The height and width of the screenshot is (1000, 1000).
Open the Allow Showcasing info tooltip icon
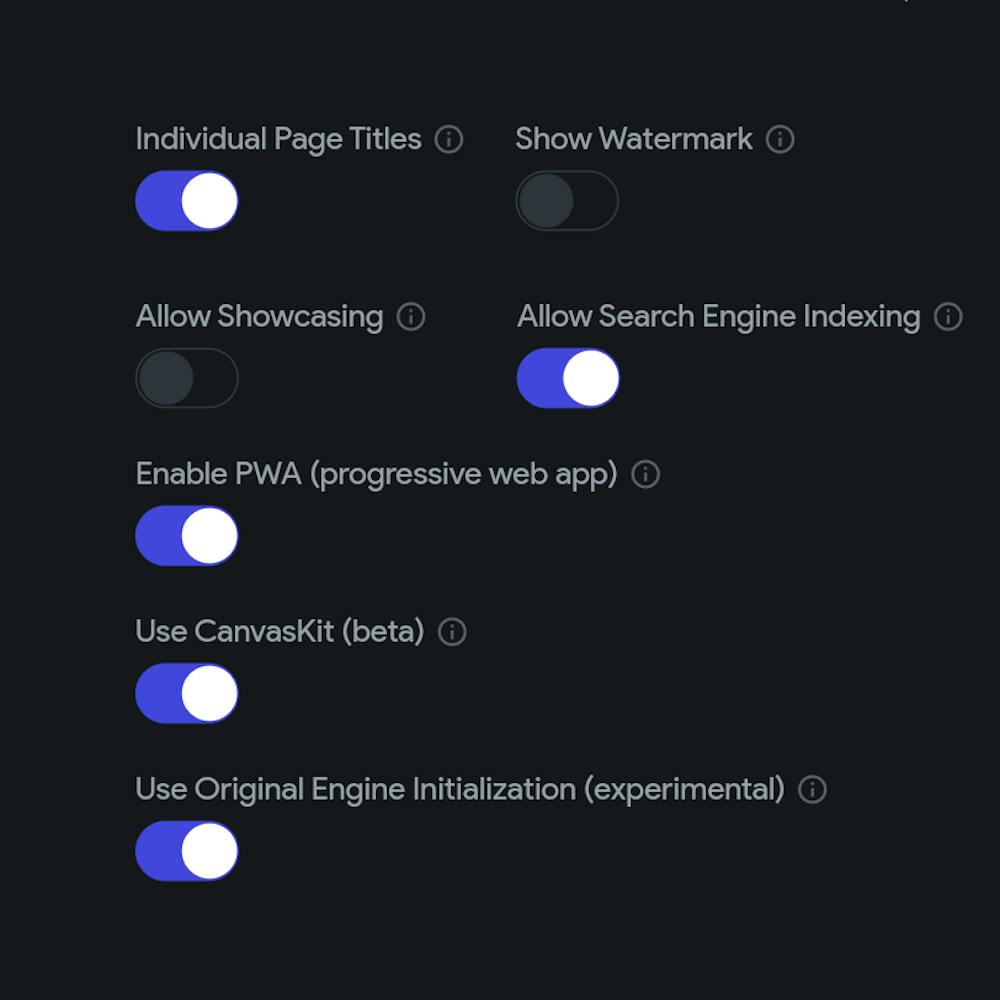[411, 317]
